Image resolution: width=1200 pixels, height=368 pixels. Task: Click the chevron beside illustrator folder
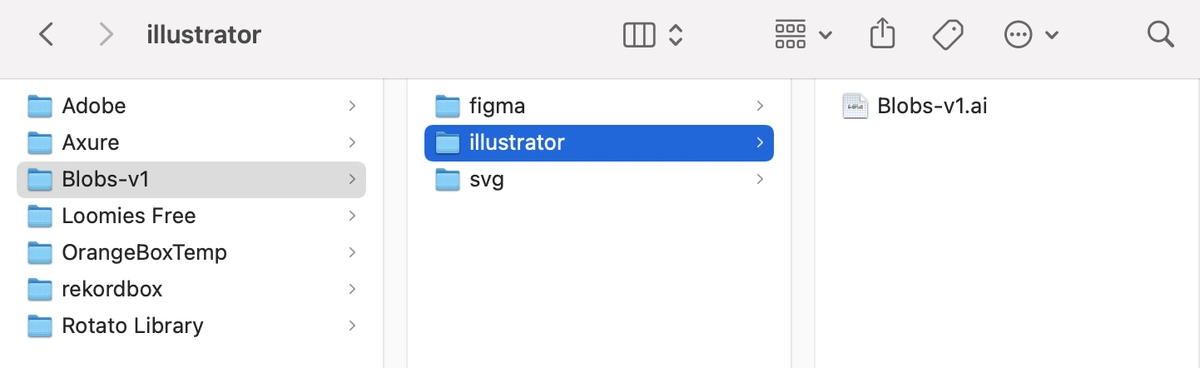click(760, 142)
